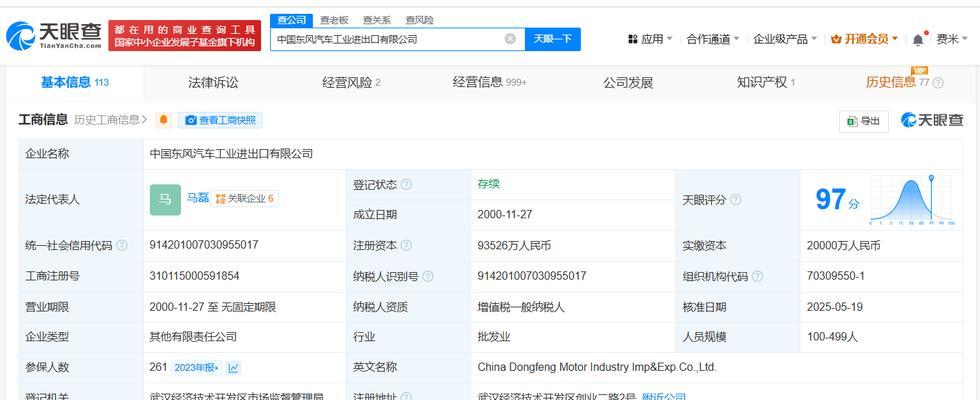This screenshot has width=980, height=400.
Task: Click the registration number 310115000591854
Action: pyautogui.click(x=194, y=276)
